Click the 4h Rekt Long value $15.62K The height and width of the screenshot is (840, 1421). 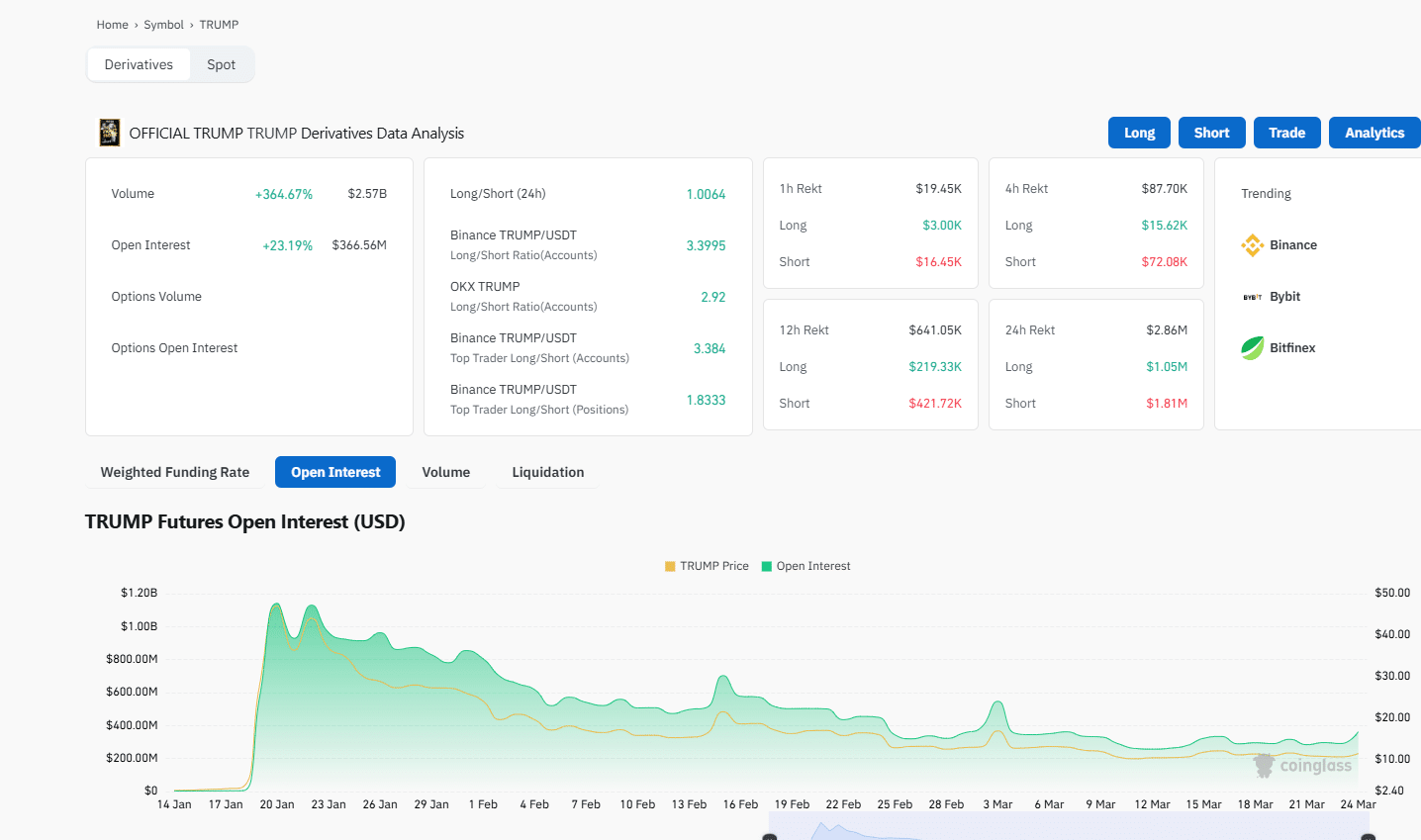(x=1165, y=226)
